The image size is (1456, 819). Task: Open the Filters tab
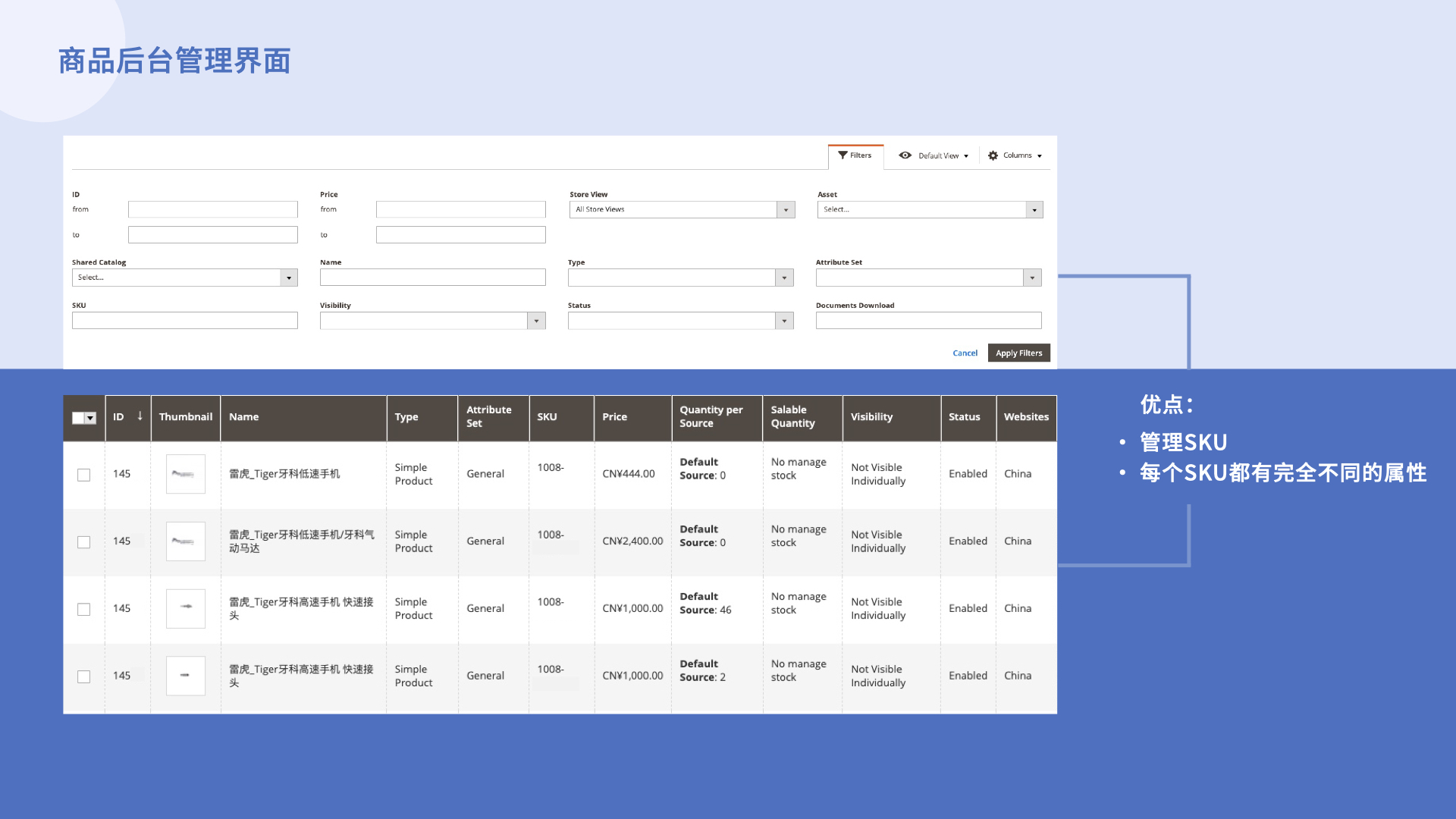(x=855, y=155)
